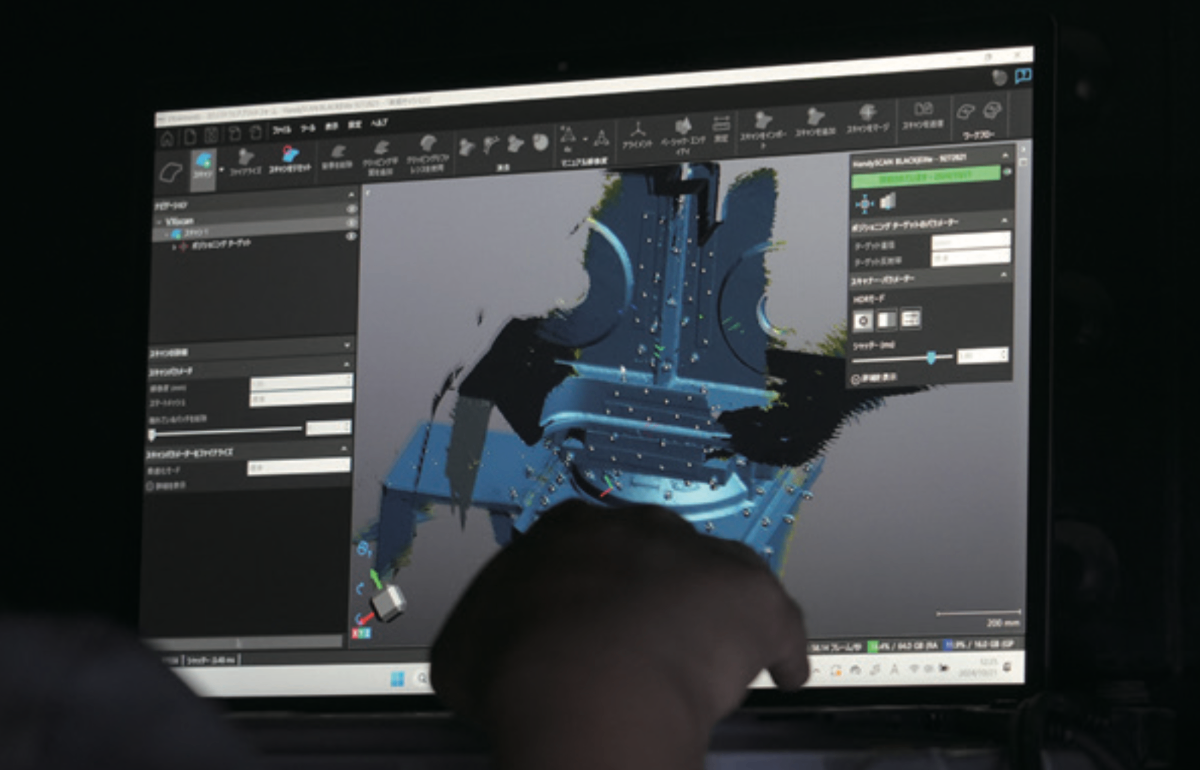Click the Merge scans icon
The image size is (1200, 770).
(x=867, y=117)
